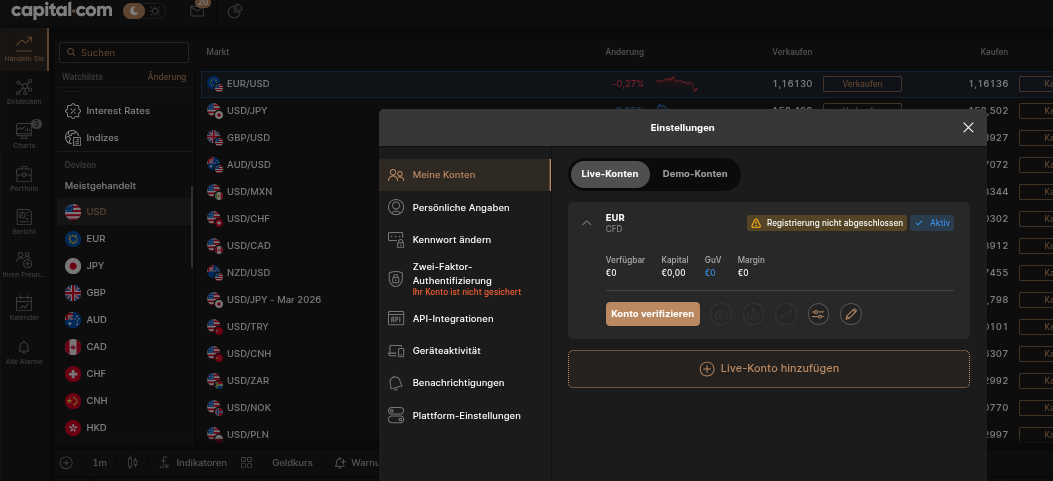
Task: Click Verkaufen button for EUR/USD
Action: tap(862, 84)
